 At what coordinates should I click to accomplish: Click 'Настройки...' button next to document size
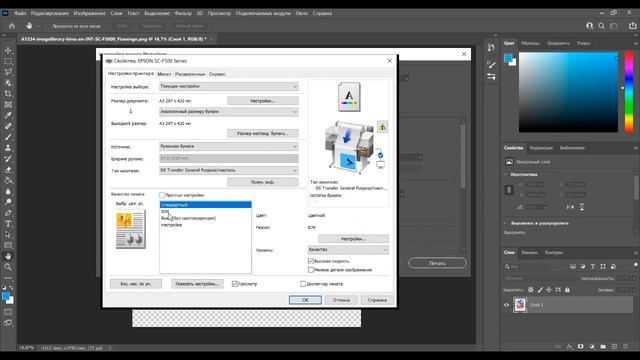(262, 100)
